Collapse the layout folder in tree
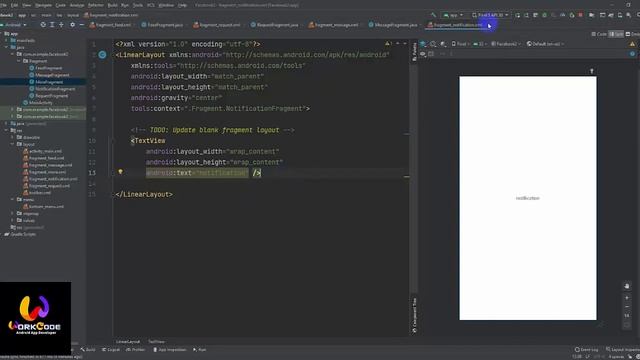The height and width of the screenshot is (360, 640). tap(12, 144)
